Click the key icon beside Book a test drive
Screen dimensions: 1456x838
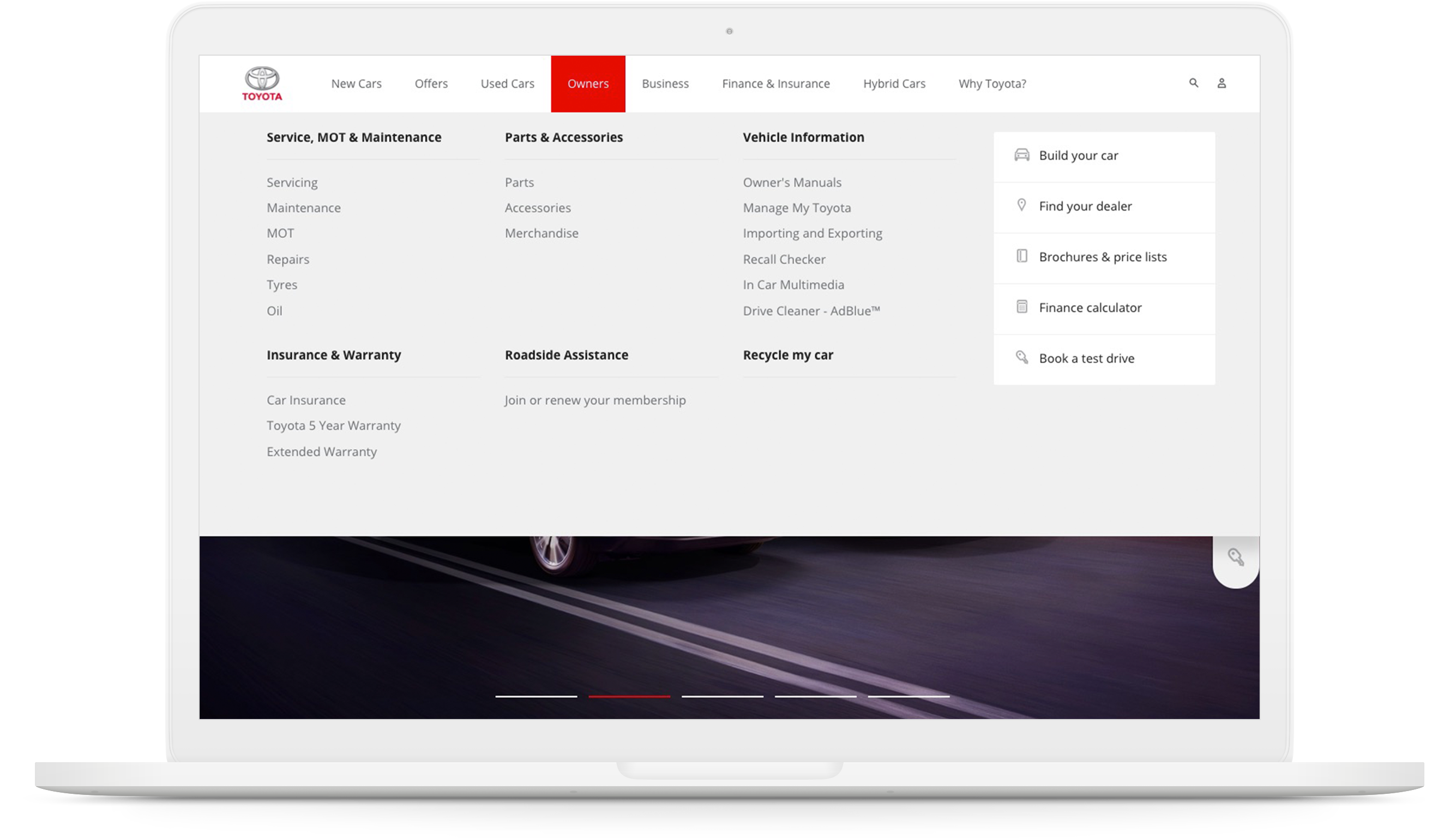pyautogui.click(x=1022, y=357)
